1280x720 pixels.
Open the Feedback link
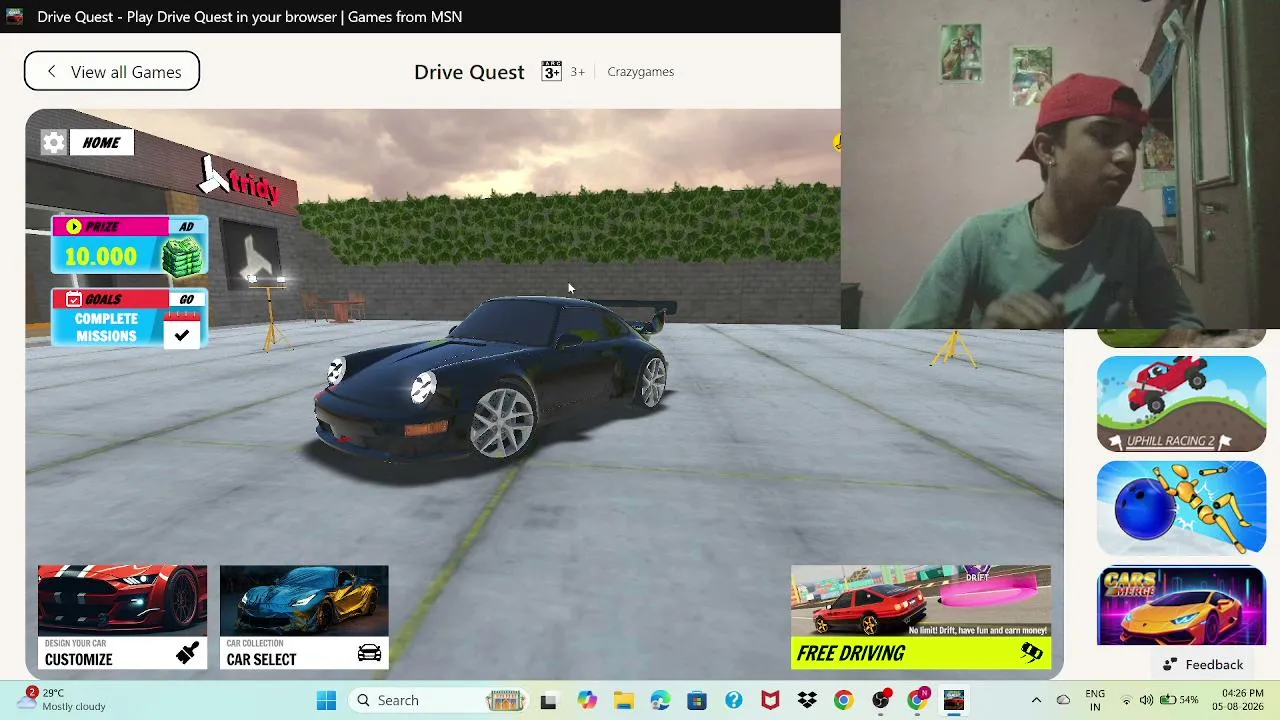(1203, 665)
